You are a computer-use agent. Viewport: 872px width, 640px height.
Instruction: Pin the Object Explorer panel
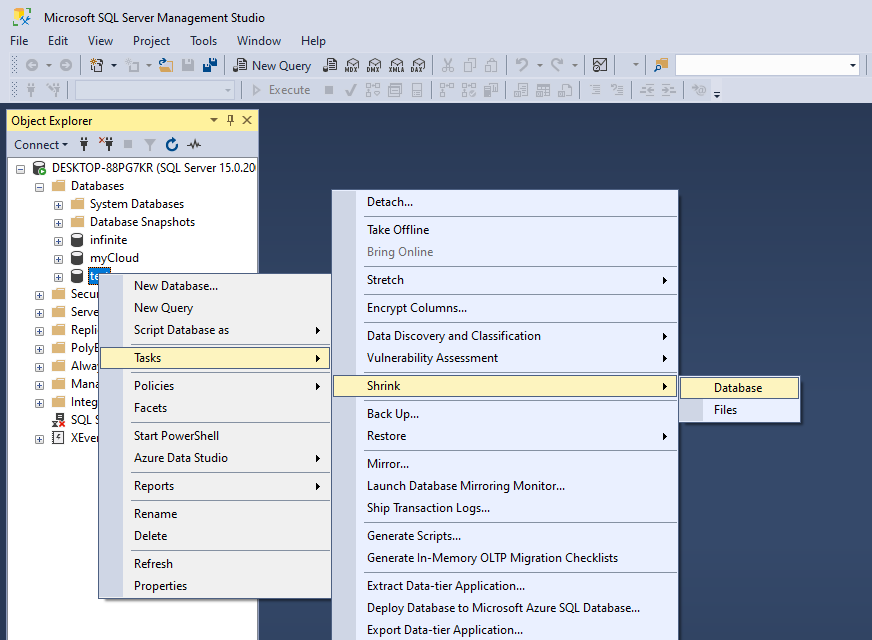coord(230,120)
